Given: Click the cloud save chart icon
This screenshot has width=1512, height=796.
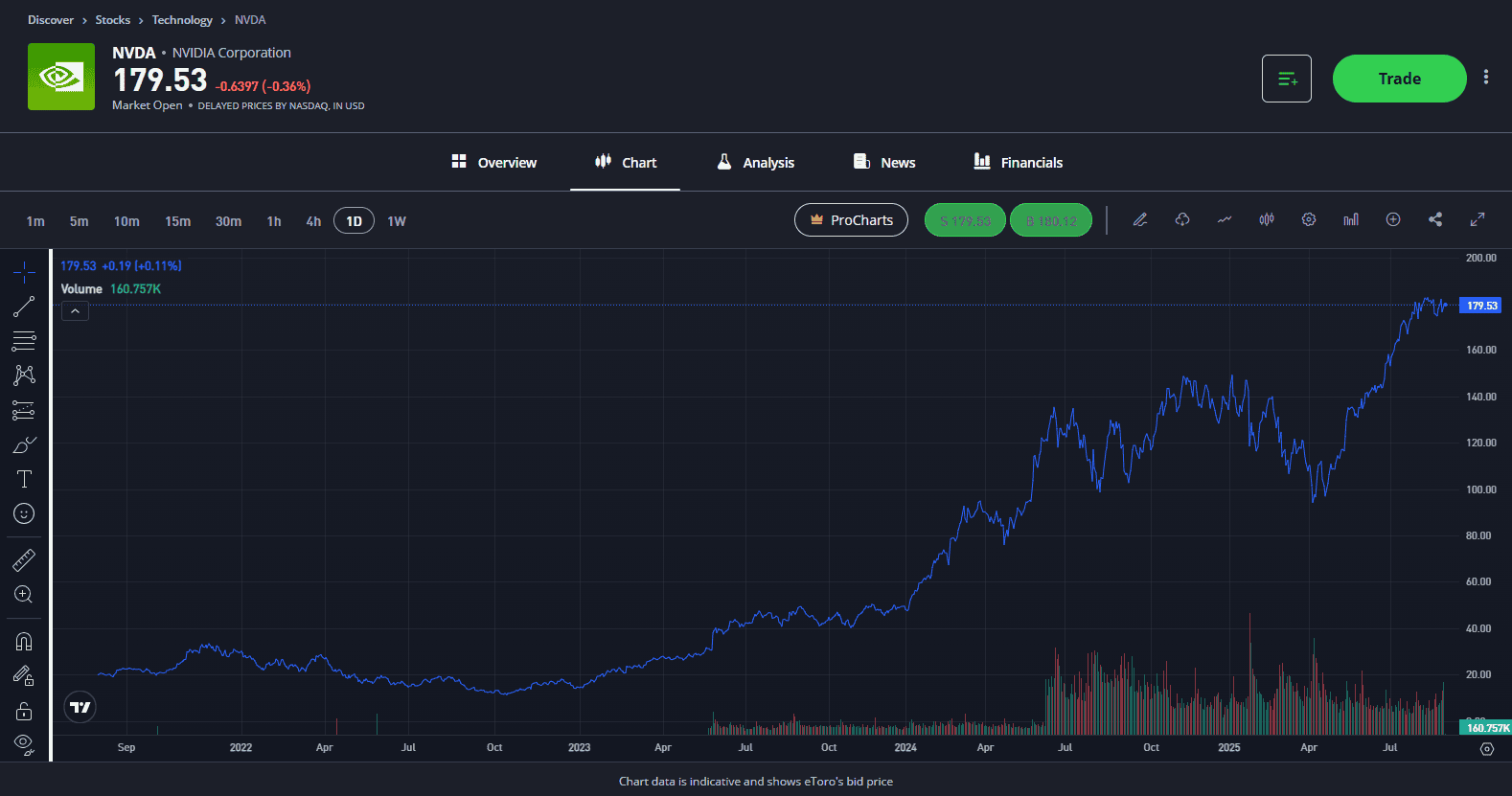Looking at the screenshot, I should point(1182,219).
